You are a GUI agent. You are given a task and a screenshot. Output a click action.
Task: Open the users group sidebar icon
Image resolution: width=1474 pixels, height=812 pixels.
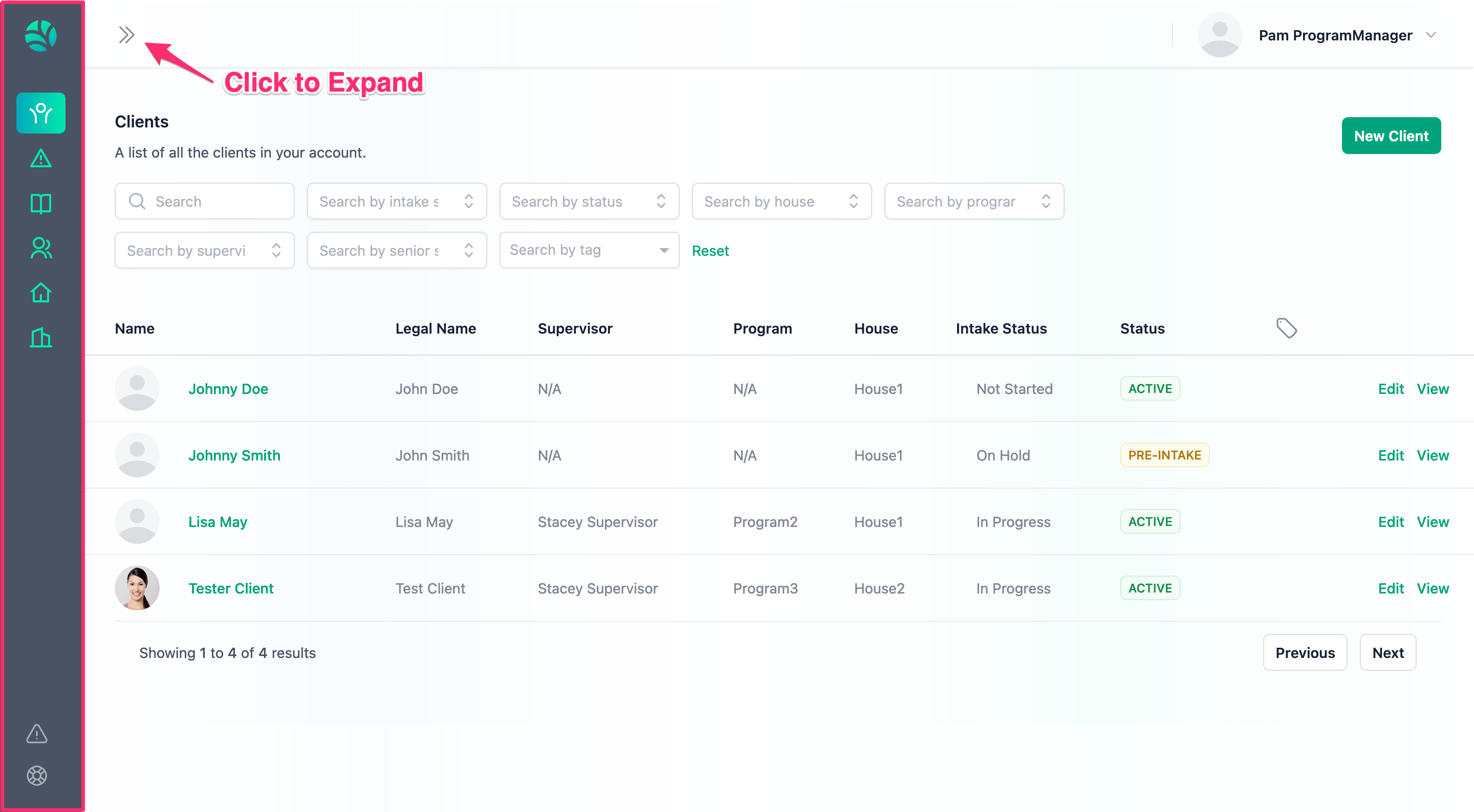[40, 248]
